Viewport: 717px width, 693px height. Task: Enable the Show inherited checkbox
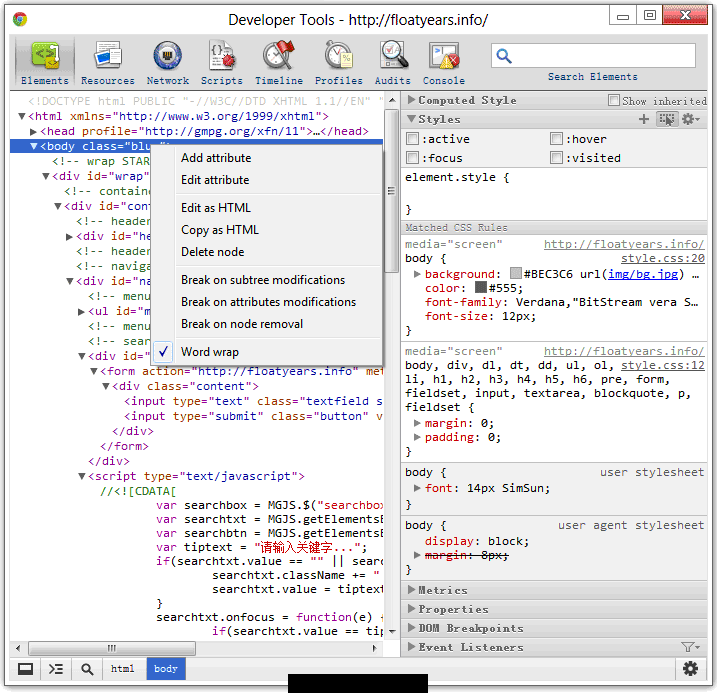tap(614, 100)
